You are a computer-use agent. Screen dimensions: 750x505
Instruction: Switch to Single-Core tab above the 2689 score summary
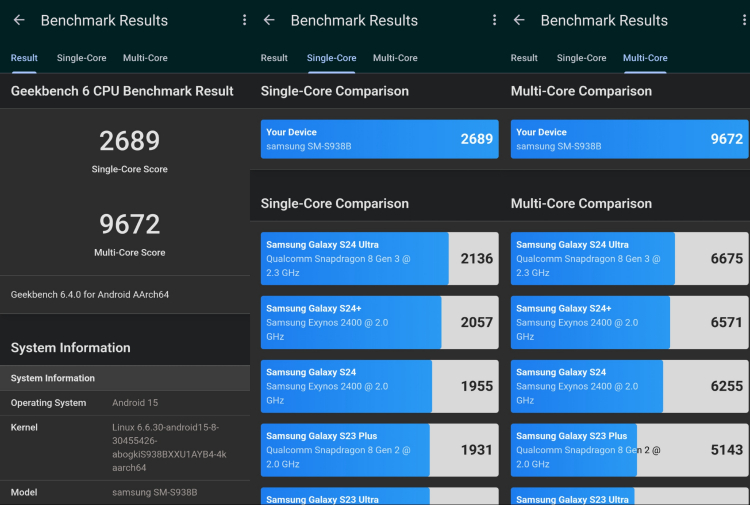click(82, 58)
